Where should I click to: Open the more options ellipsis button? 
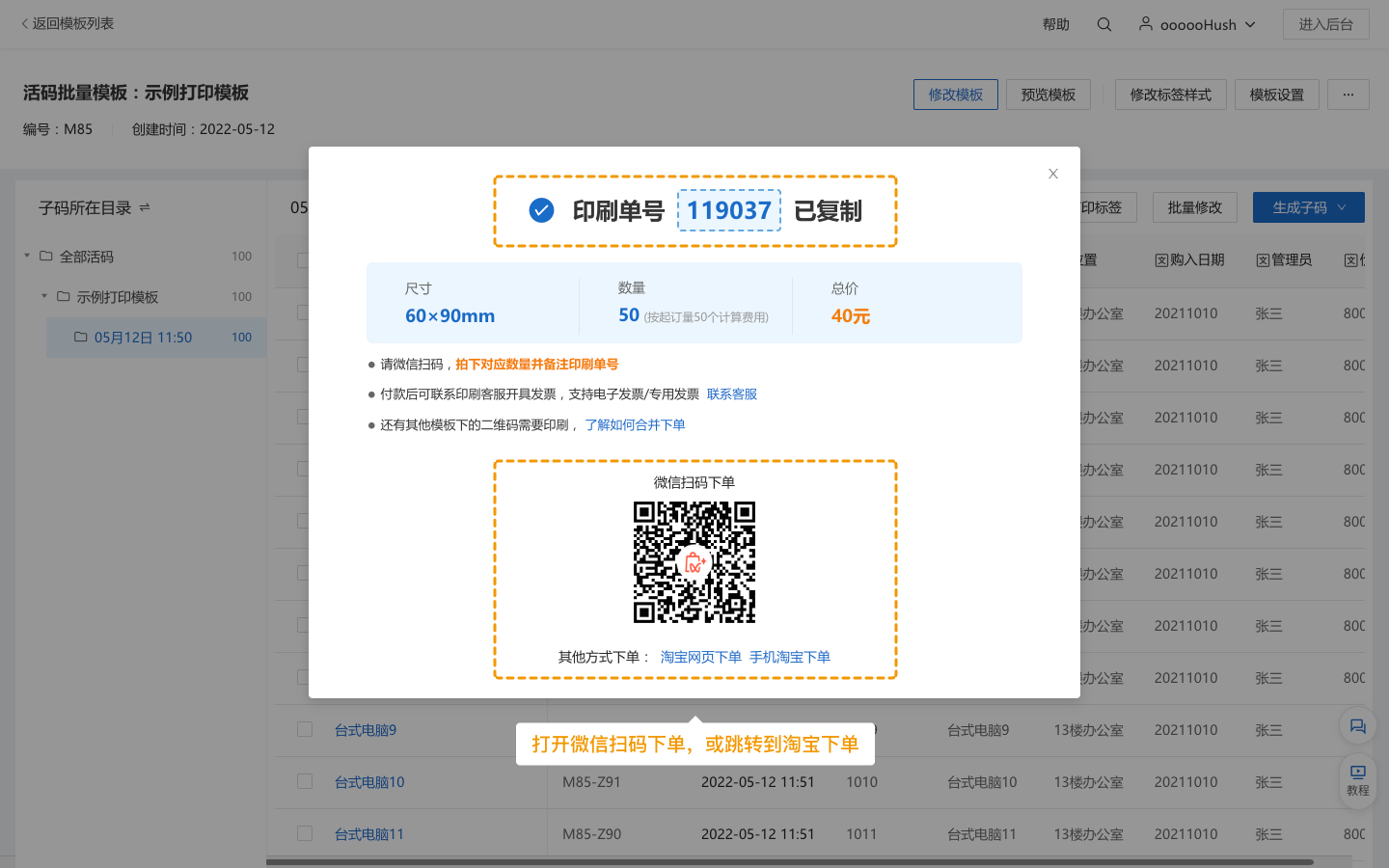(1348, 95)
